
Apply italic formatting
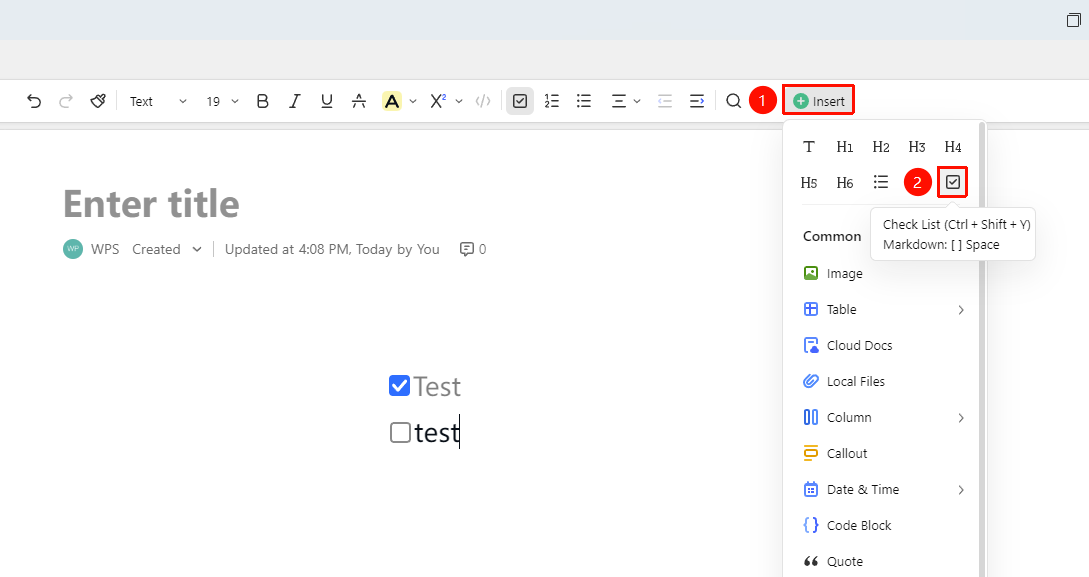(294, 101)
